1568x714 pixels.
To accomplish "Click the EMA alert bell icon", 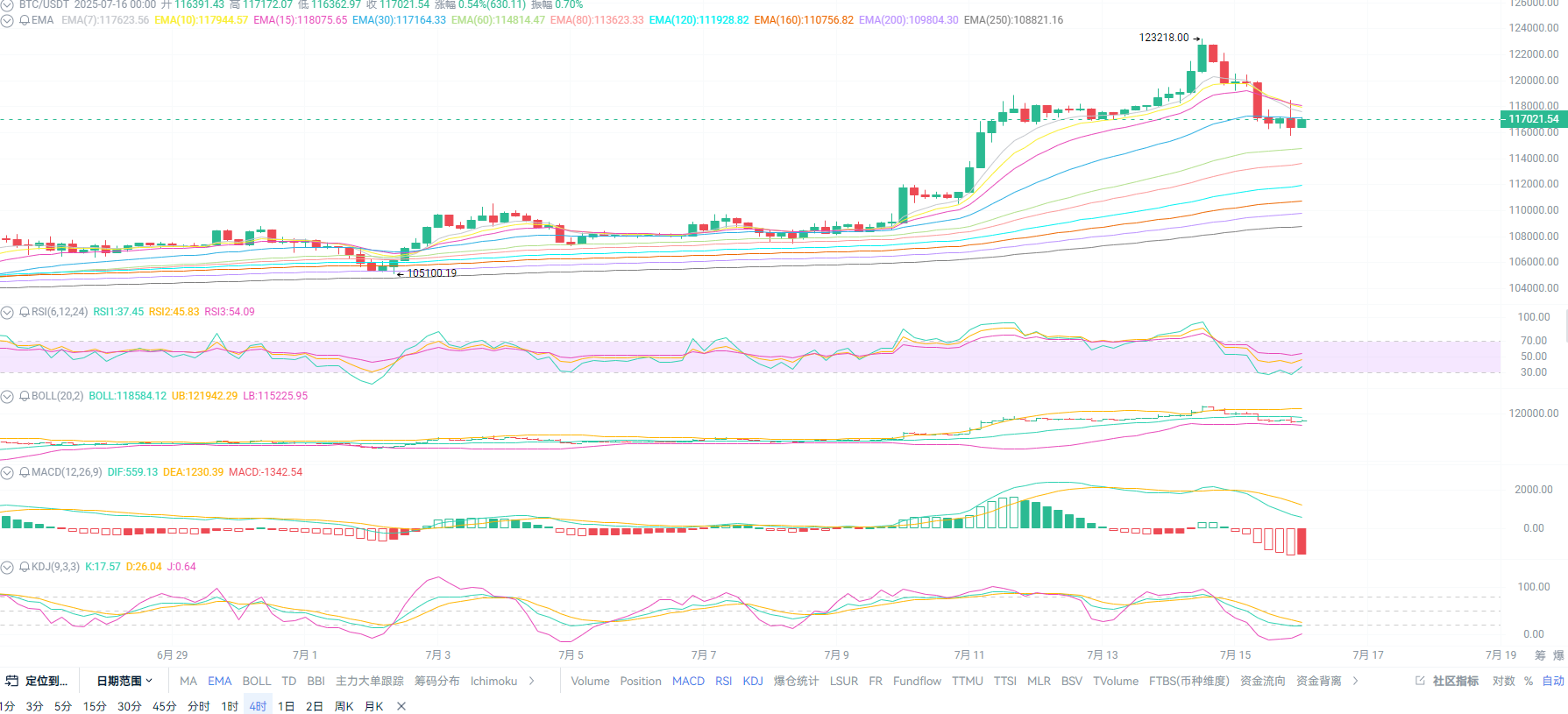I will pos(25,20).
